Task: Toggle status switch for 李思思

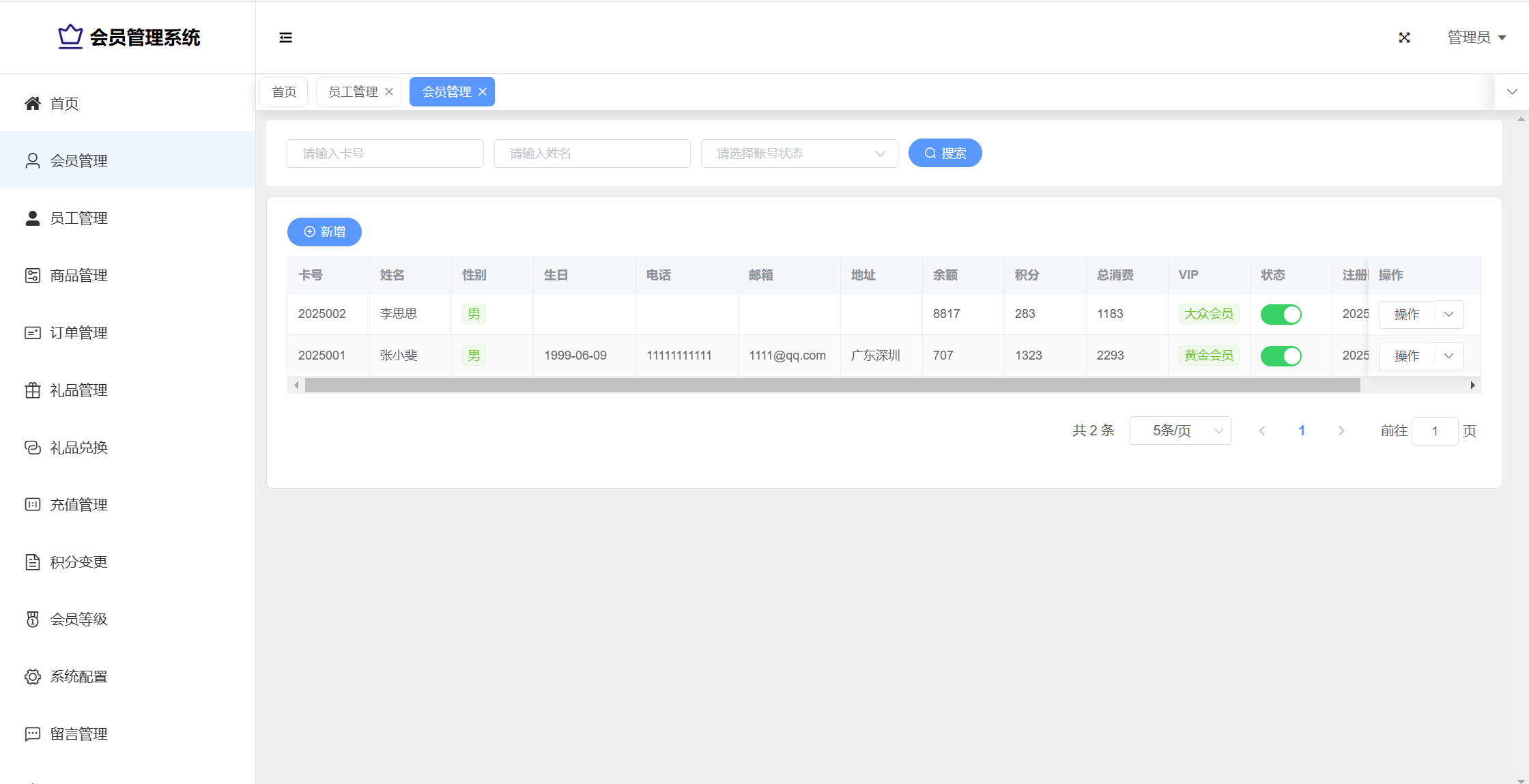Action: pos(1281,315)
